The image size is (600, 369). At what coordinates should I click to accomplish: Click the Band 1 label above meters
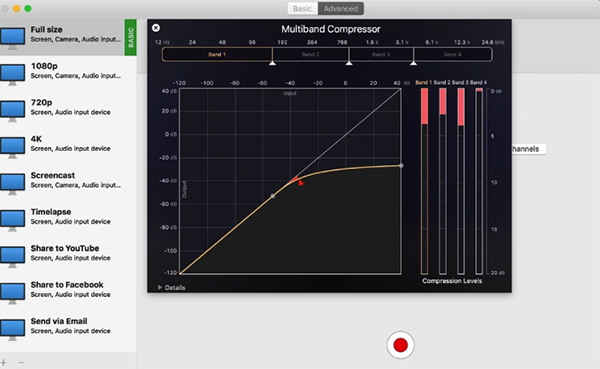tap(424, 82)
